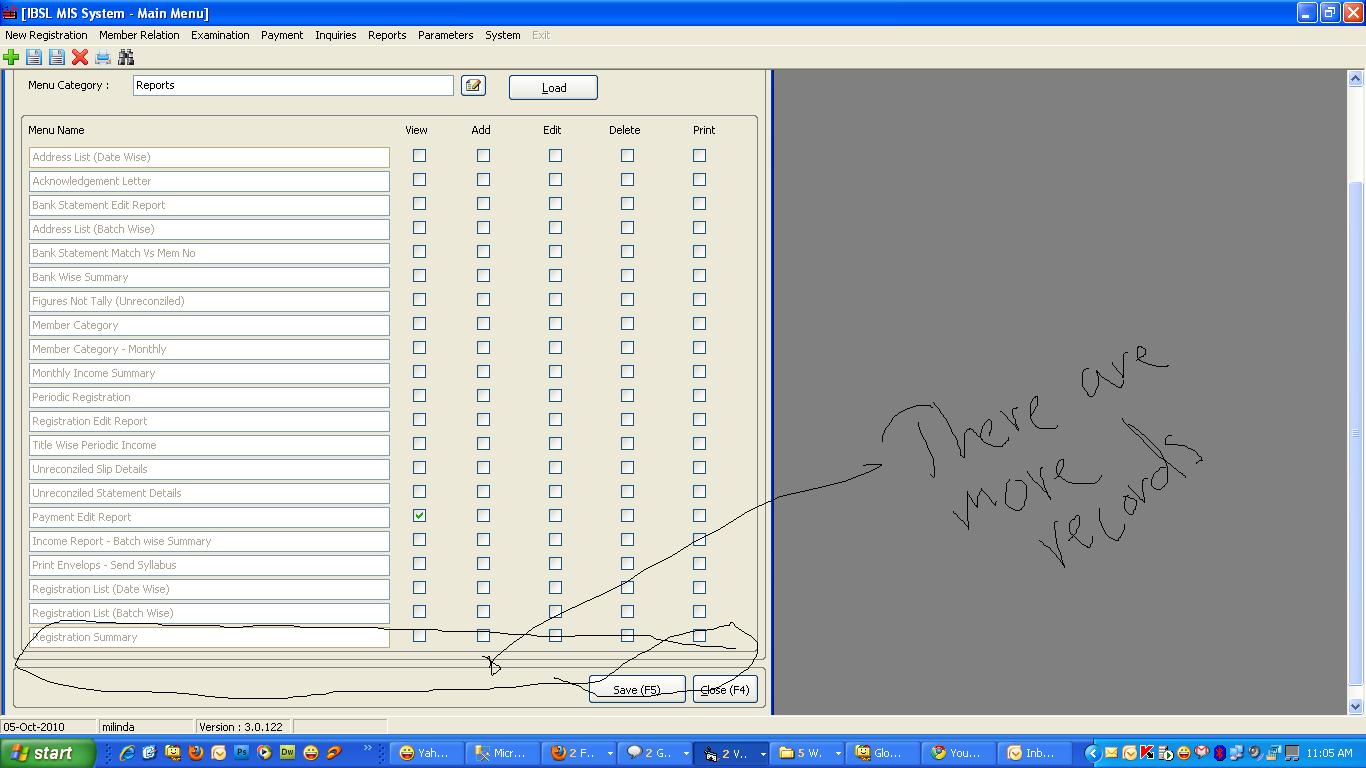Check View for Periodic Registration
The image size is (1366, 768).
pos(419,396)
